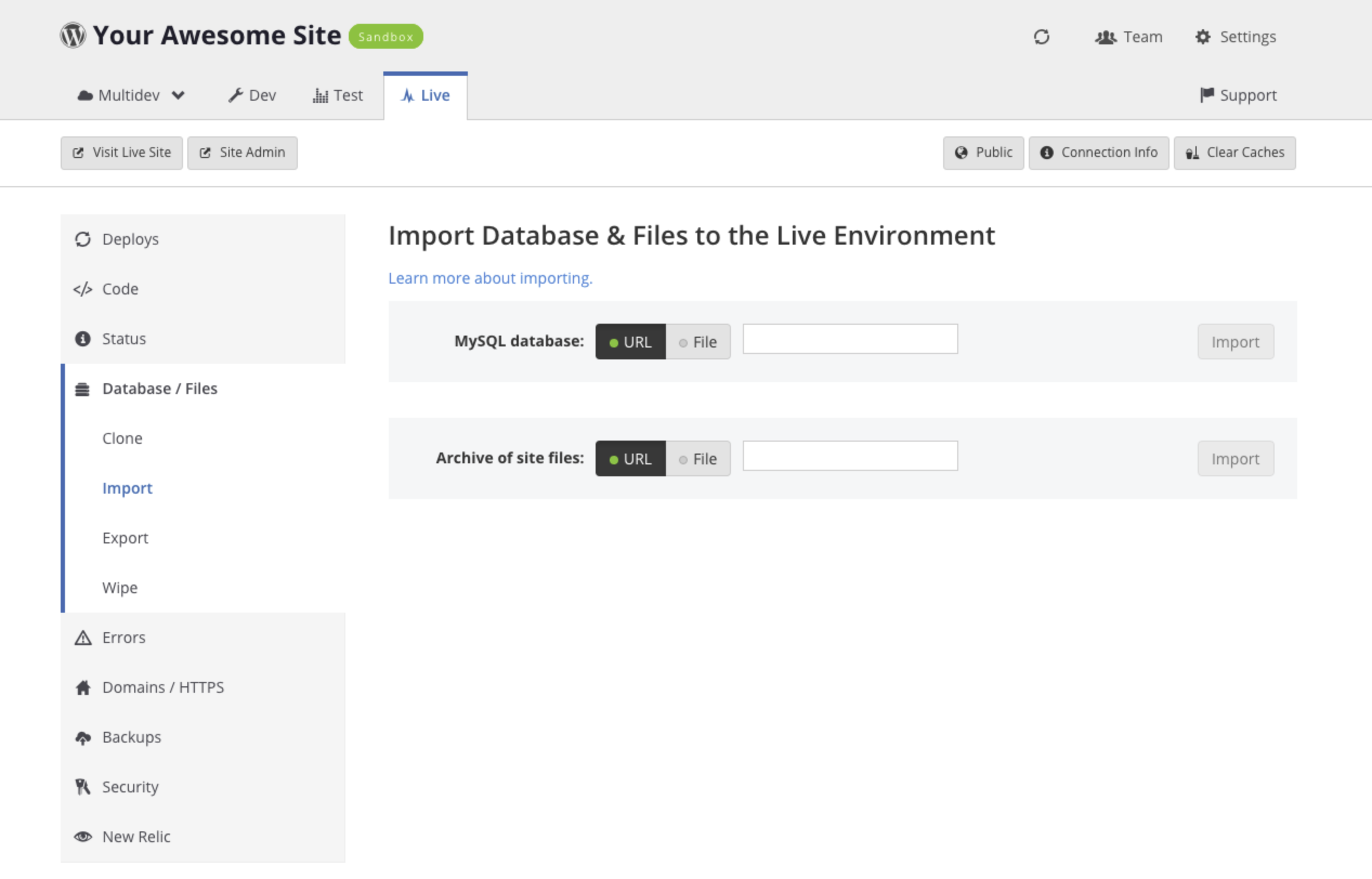The width and height of the screenshot is (1372, 879).
Task: Select File option for site files archive
Action: (x=698, y=459)
